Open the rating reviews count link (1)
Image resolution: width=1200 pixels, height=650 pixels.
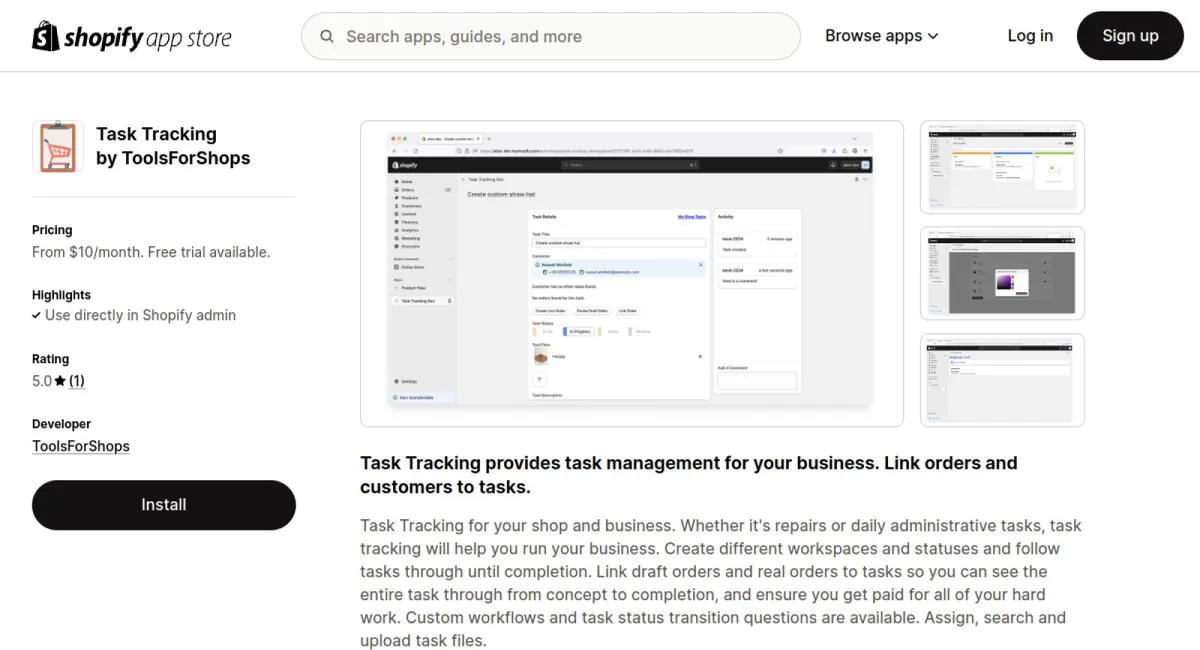[x=77, y=381]
